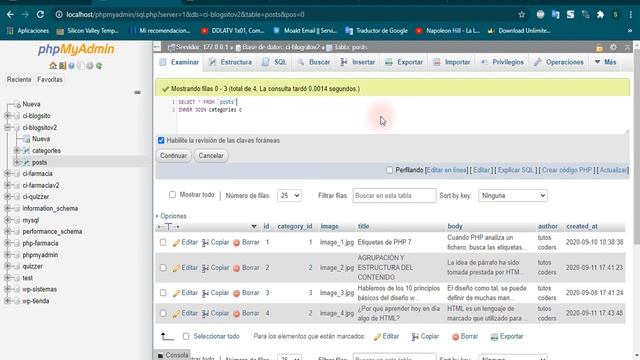This screenshot has width=640, height=360.
Task: Reload the browser page
Action: point(40,15)
